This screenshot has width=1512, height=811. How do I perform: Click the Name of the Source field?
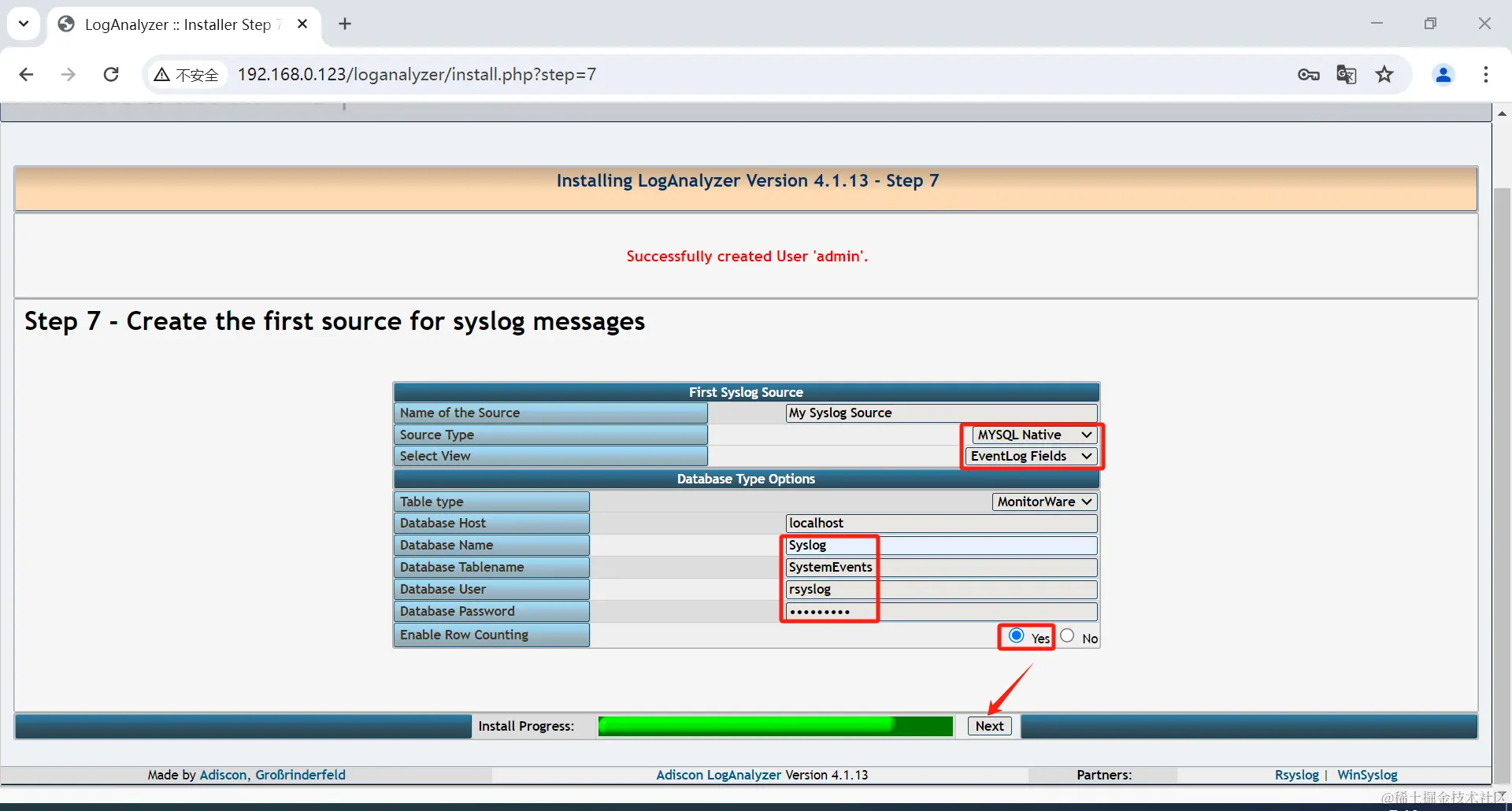(x=942, y=413)
